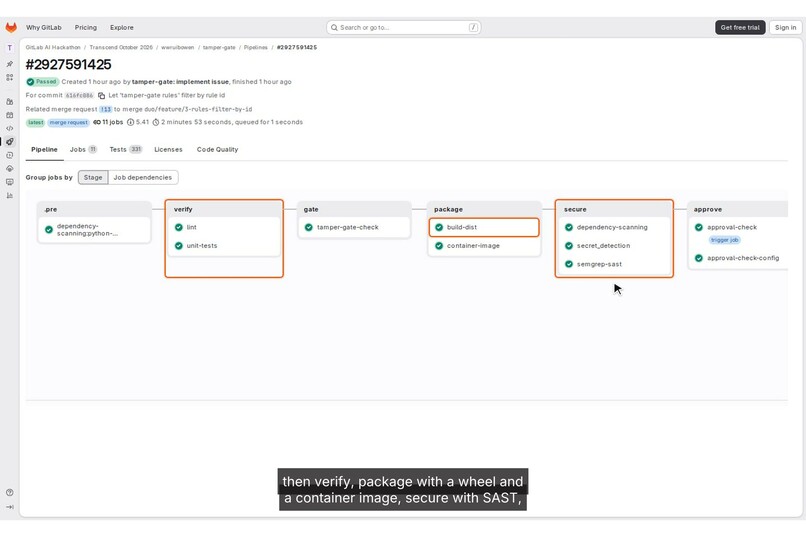Click the 'trigger job' badge under approval-check

724,240
